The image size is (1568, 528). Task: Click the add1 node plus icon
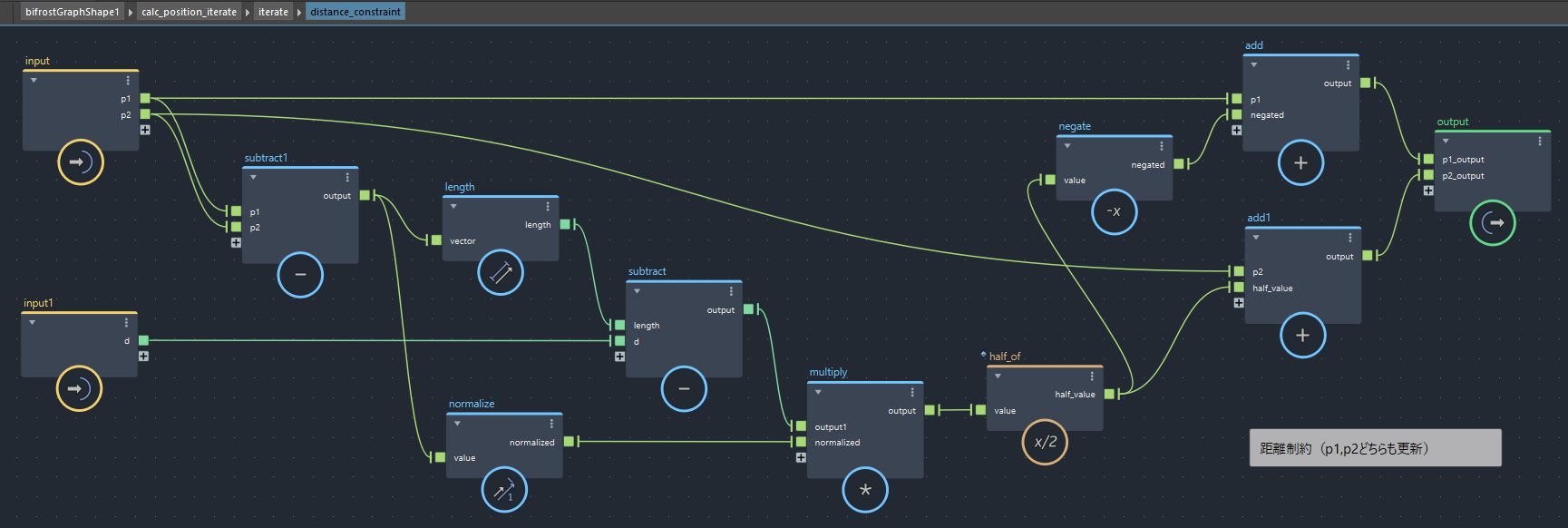tap(1302, 335)
